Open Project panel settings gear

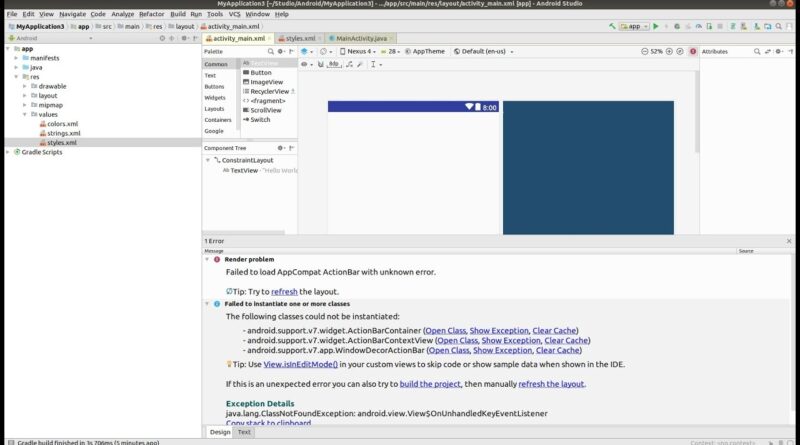pos(184,38)
